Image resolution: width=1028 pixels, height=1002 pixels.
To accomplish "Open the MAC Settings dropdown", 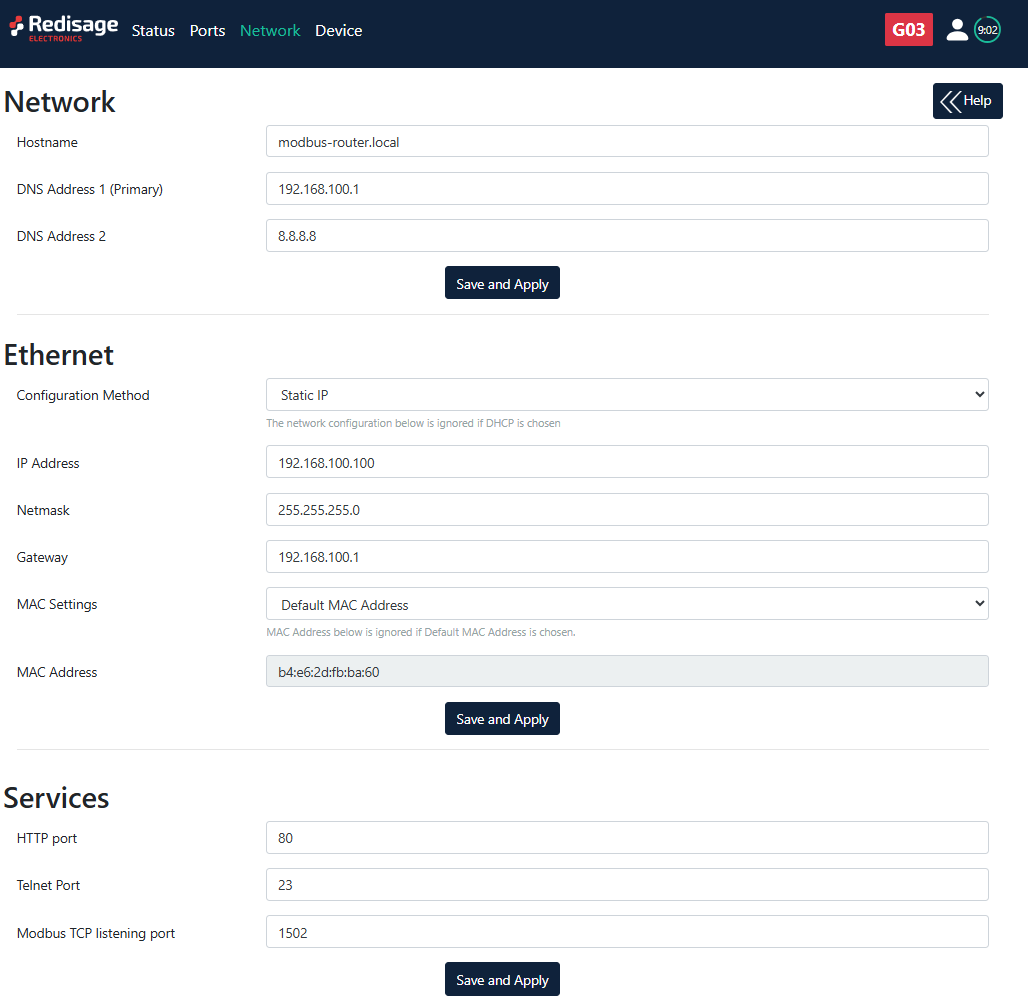I will coord(627,604).
